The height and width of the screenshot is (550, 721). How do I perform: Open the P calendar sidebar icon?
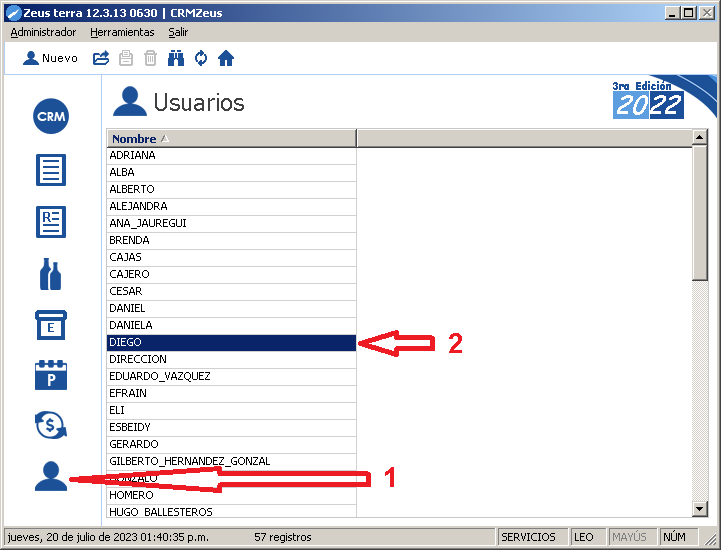[x=51, y=375]
